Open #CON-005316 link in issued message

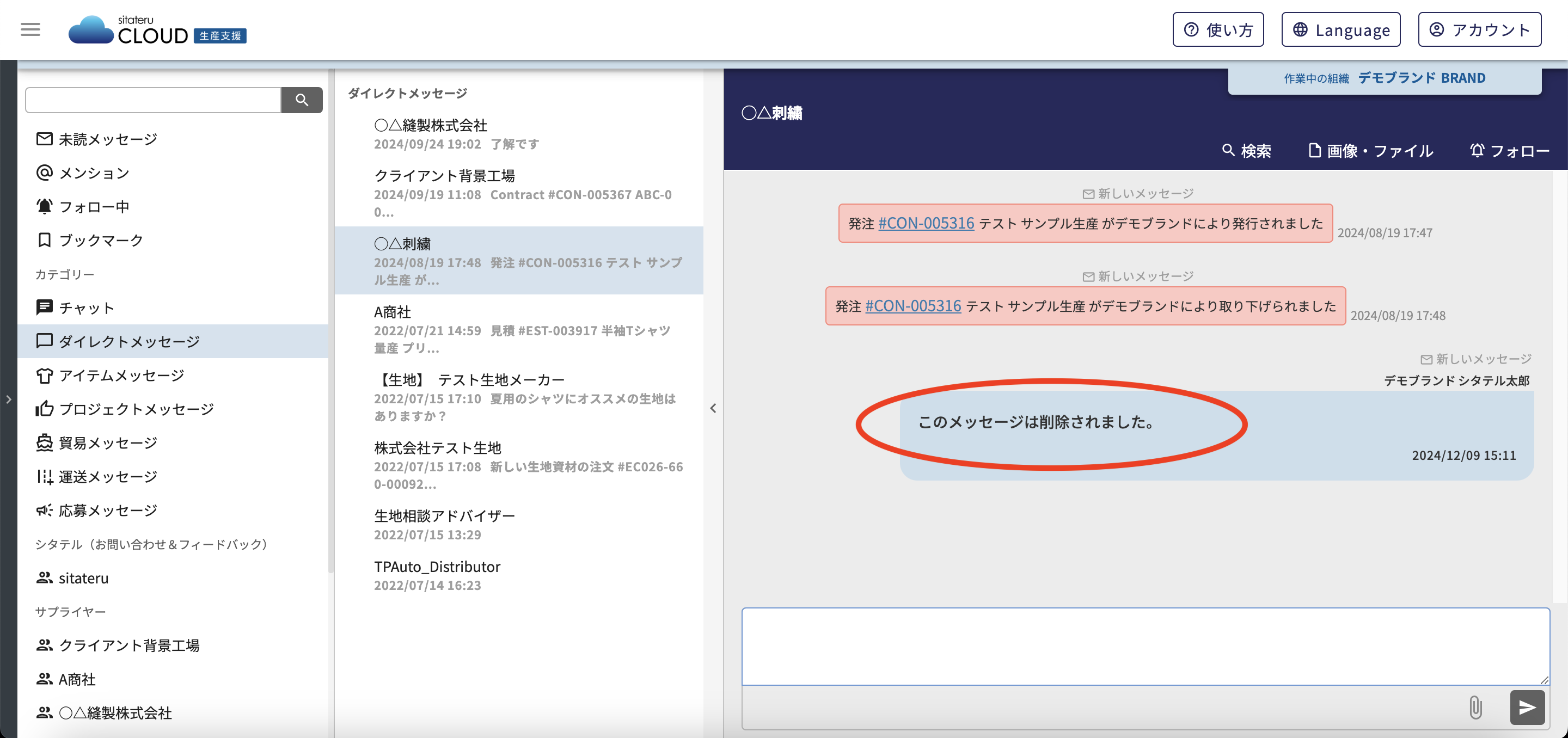(926, 223)
